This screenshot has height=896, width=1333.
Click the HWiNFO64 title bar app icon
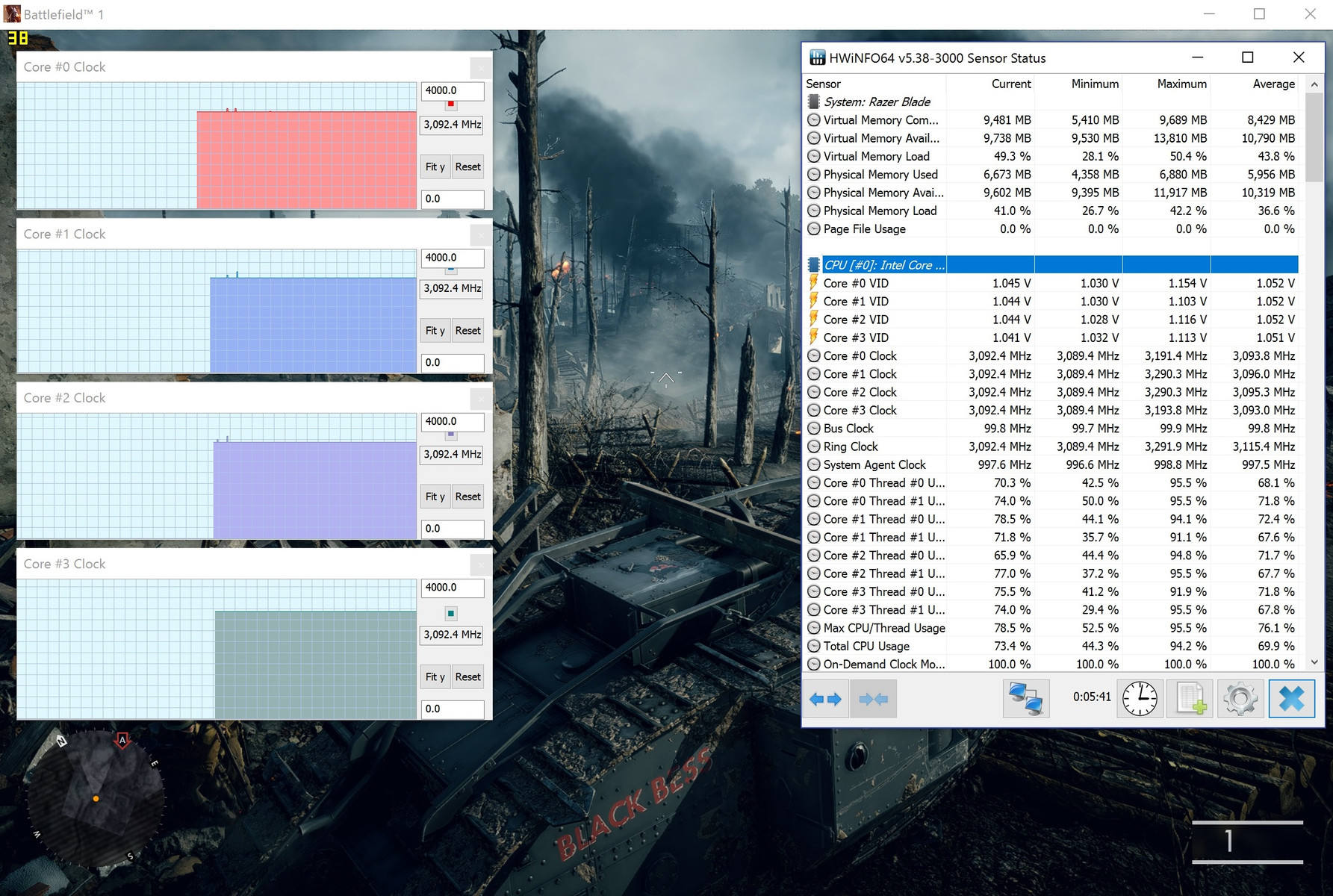tap(818, 57)
